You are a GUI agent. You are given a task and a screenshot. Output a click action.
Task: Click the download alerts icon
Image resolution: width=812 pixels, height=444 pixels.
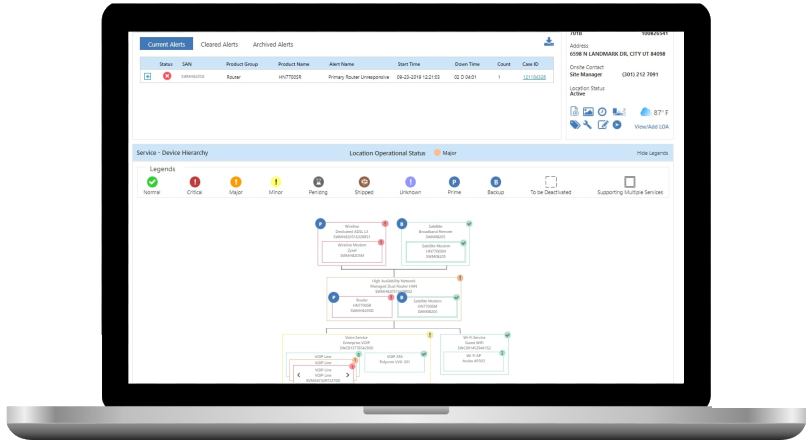click(549, 42)
